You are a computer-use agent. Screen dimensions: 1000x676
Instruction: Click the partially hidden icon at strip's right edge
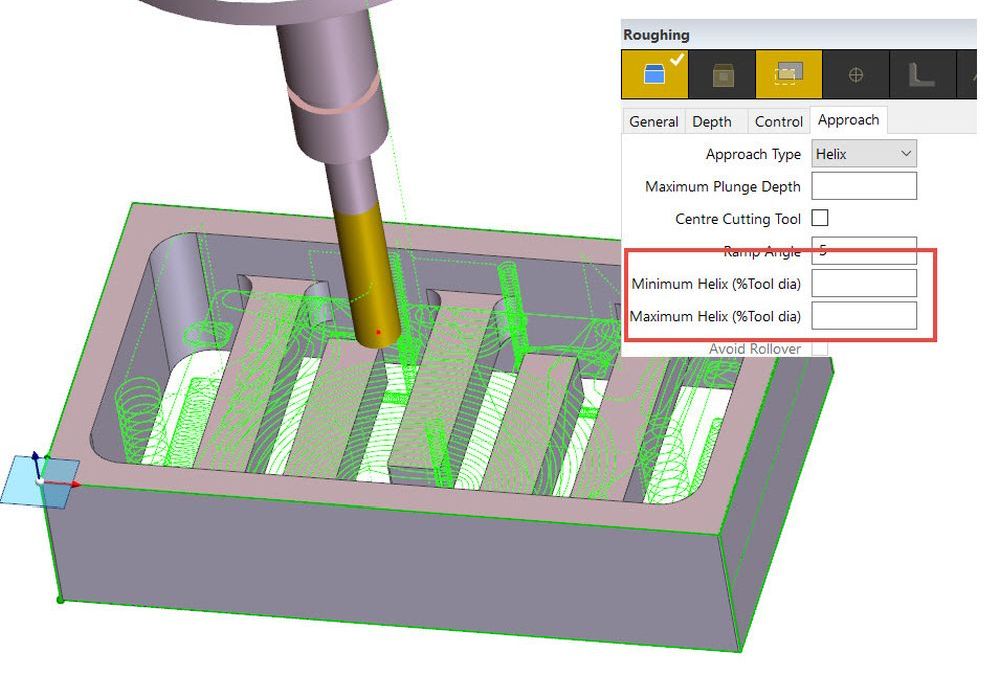coord(968,75)
